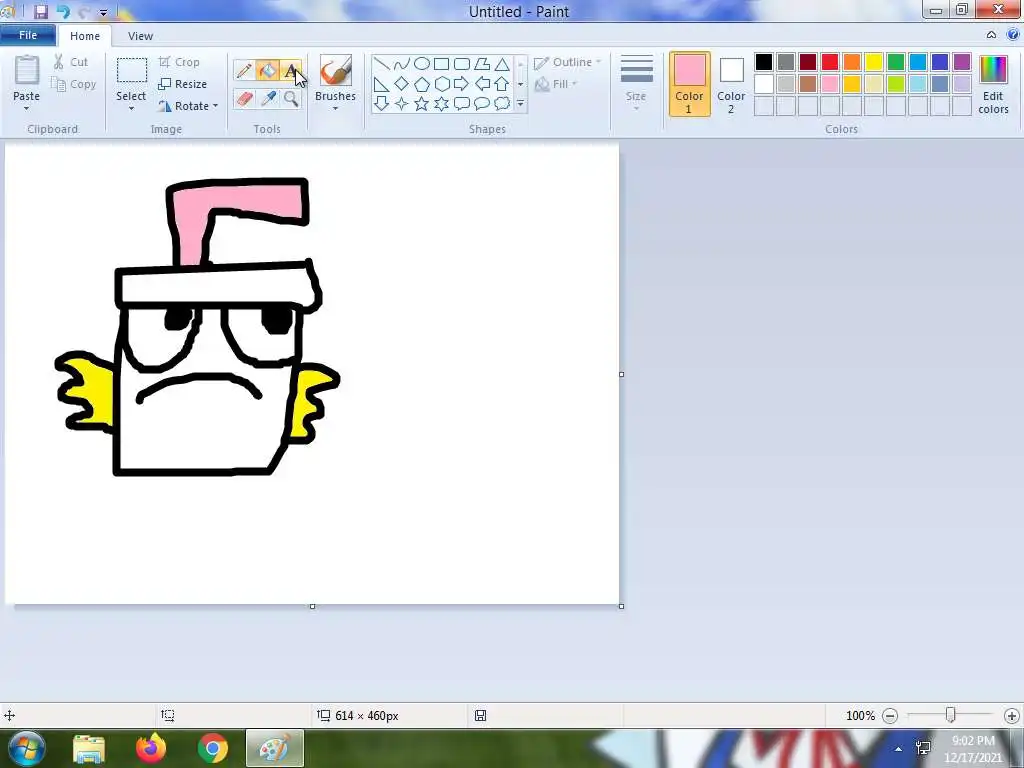Choose the Oval callout shape
Image resolution: width=1024 pixels, height=768 pixels.
tap(482, 103)
